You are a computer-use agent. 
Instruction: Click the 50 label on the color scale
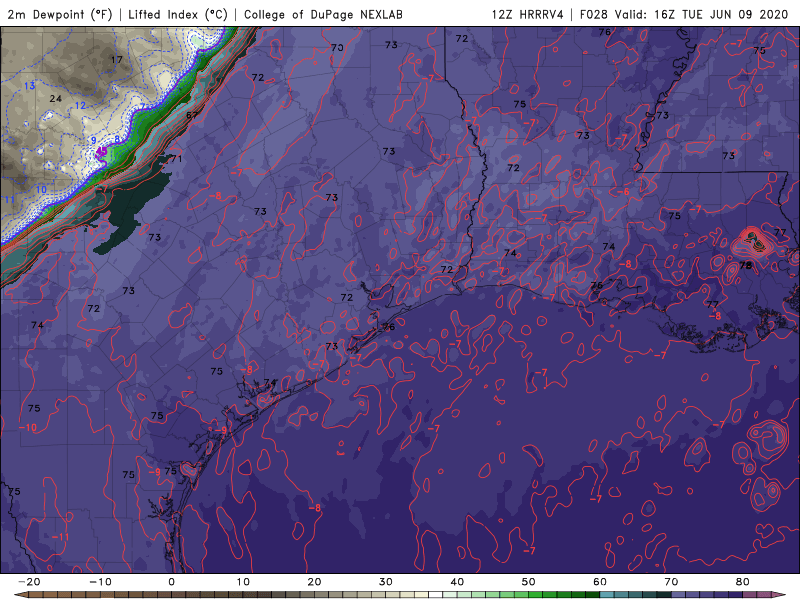click(529, 582)
